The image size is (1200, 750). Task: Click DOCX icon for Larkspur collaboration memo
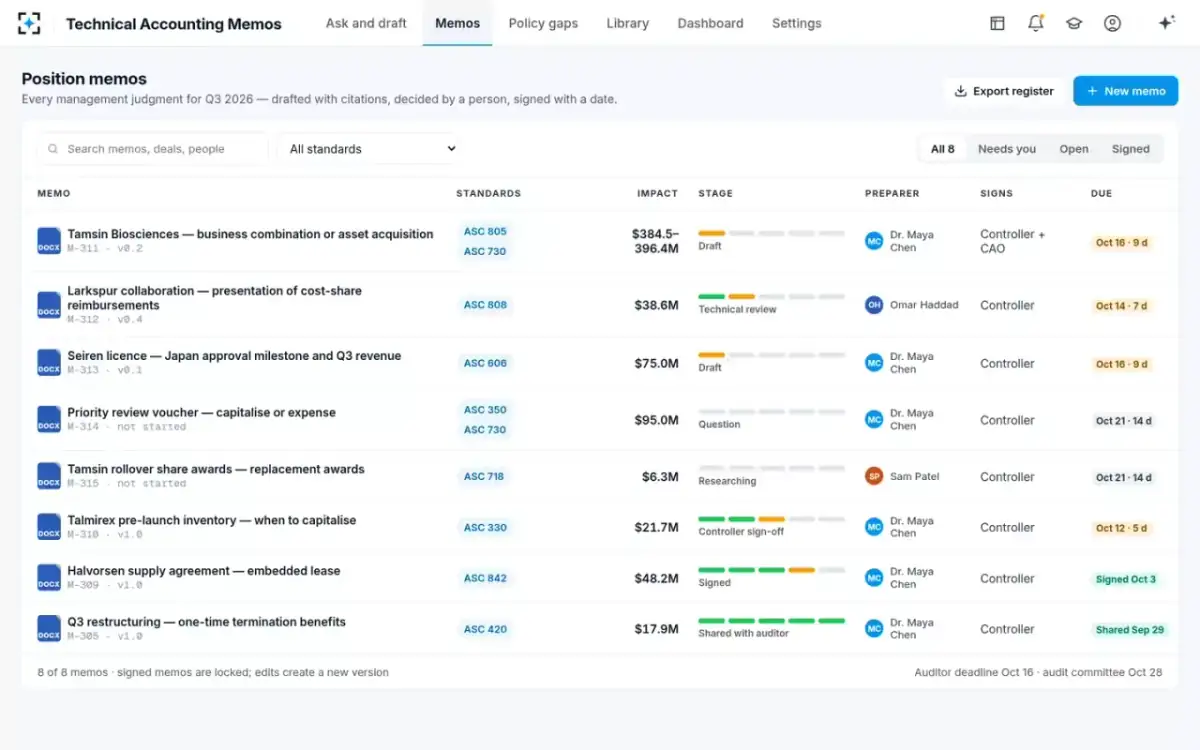49,305
